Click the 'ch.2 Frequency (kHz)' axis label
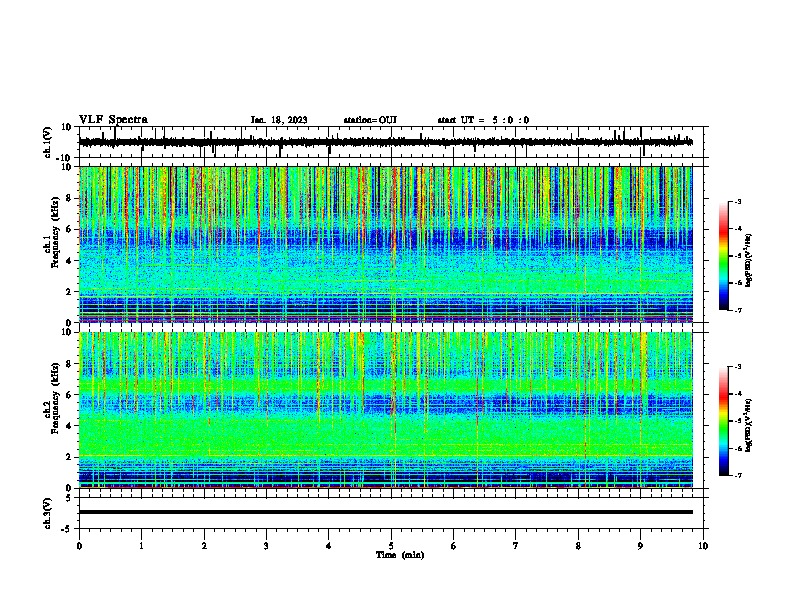Viewport: 792px width, 612px height. pos(51,398)
